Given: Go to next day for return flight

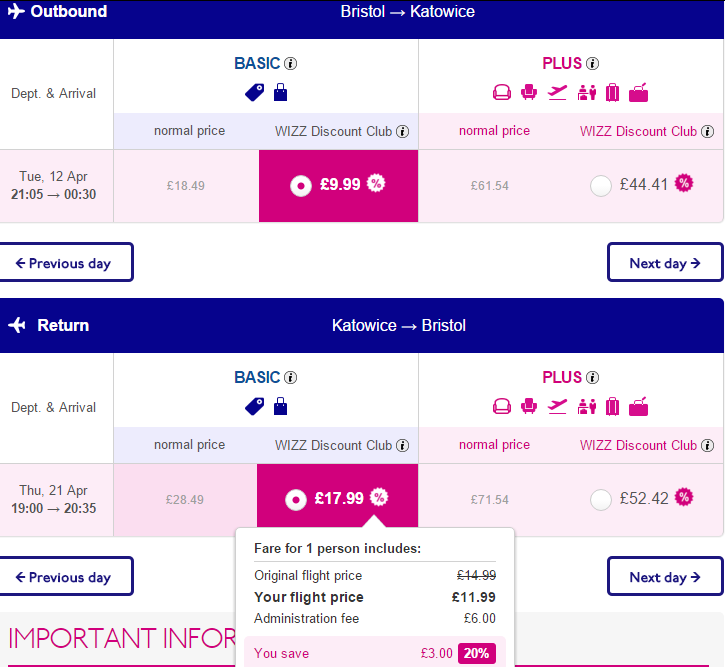Looking at the screenshot, I should click(x=665, y=576).
